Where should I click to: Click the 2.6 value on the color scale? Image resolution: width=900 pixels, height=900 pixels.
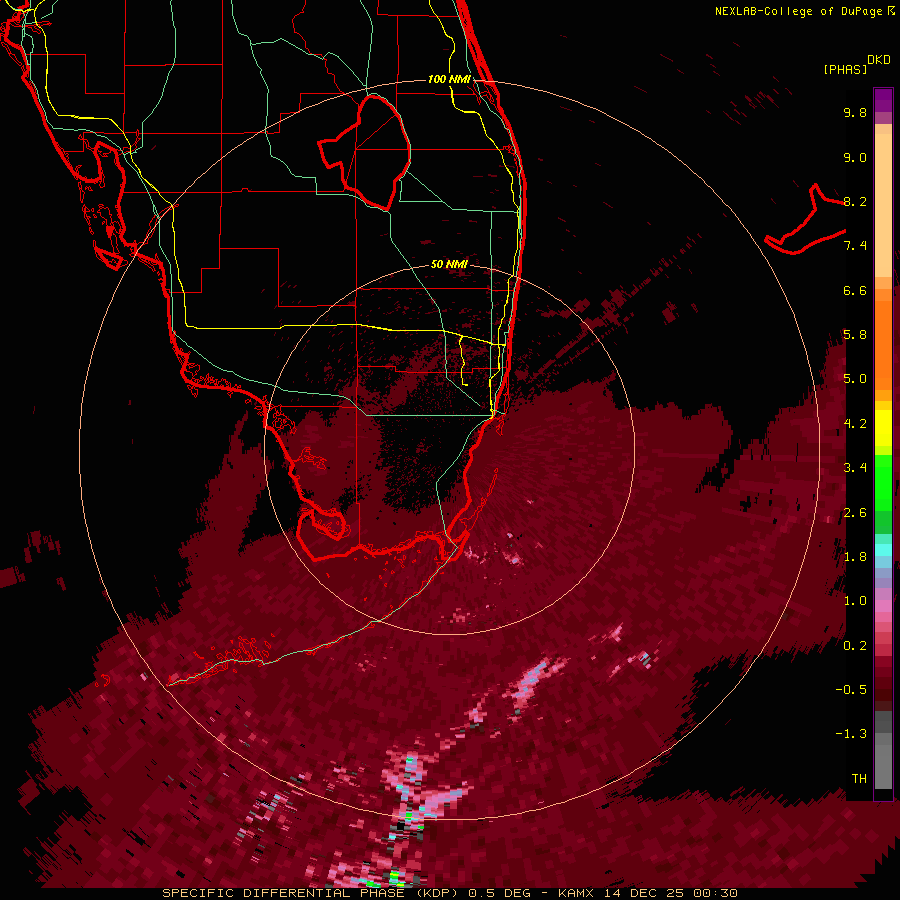tap(855, 513)
